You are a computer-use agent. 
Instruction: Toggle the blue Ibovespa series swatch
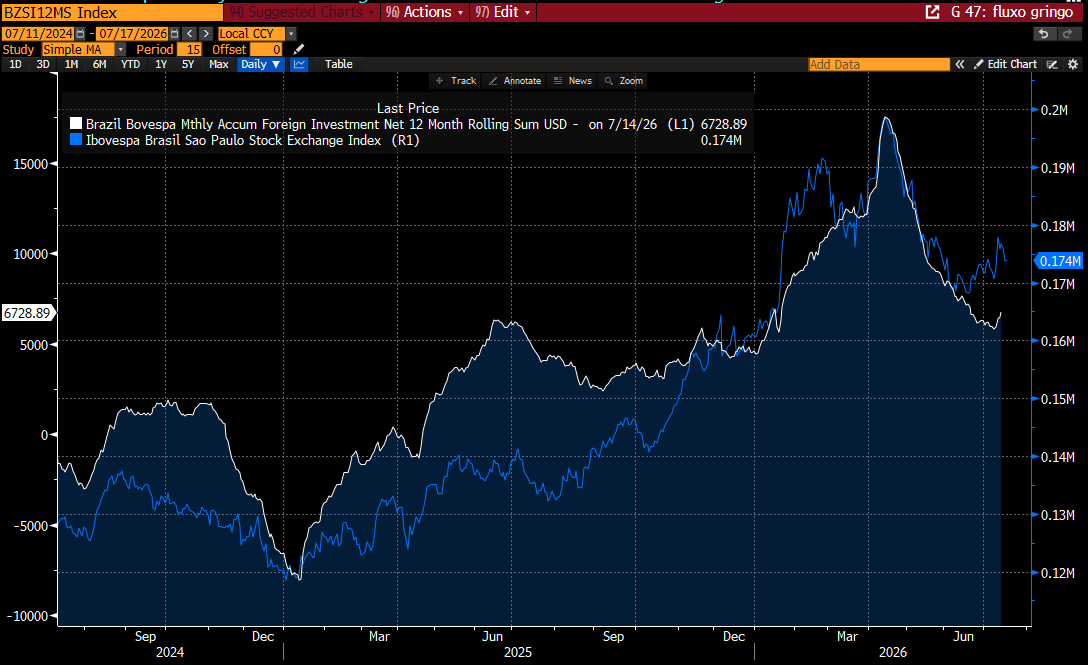[76, 140]
